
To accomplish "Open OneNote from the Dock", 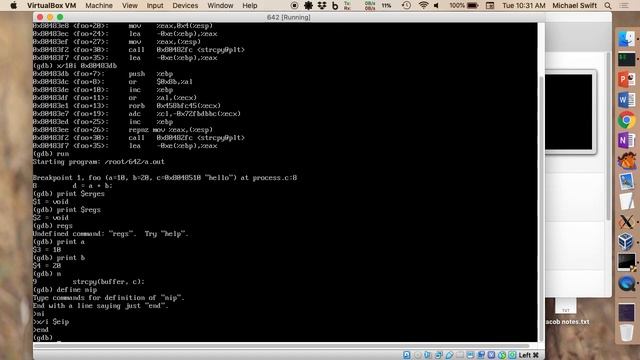I will [x=627, y=140].
